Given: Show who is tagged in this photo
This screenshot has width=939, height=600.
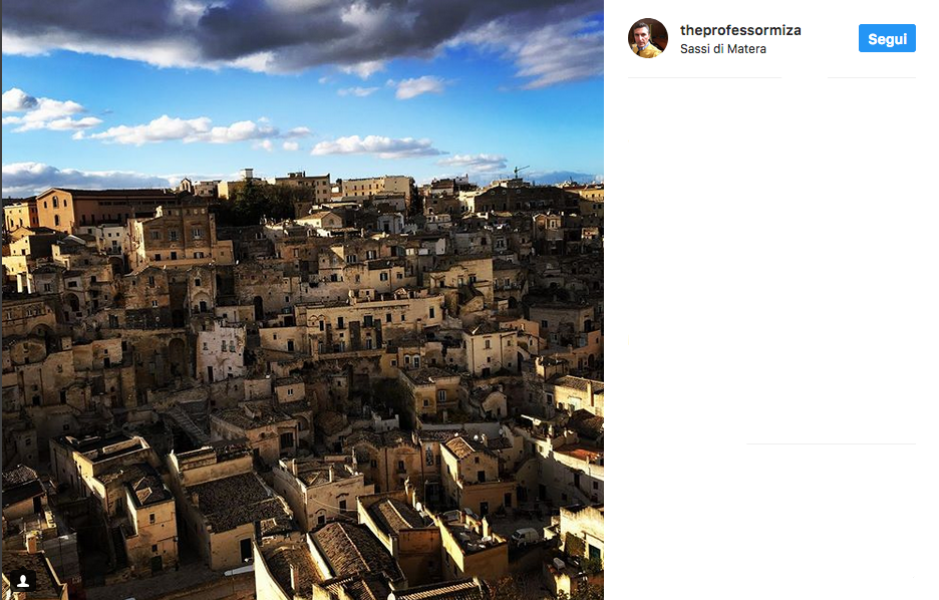Looking at the screenshot, I should (x=23, y=580).
